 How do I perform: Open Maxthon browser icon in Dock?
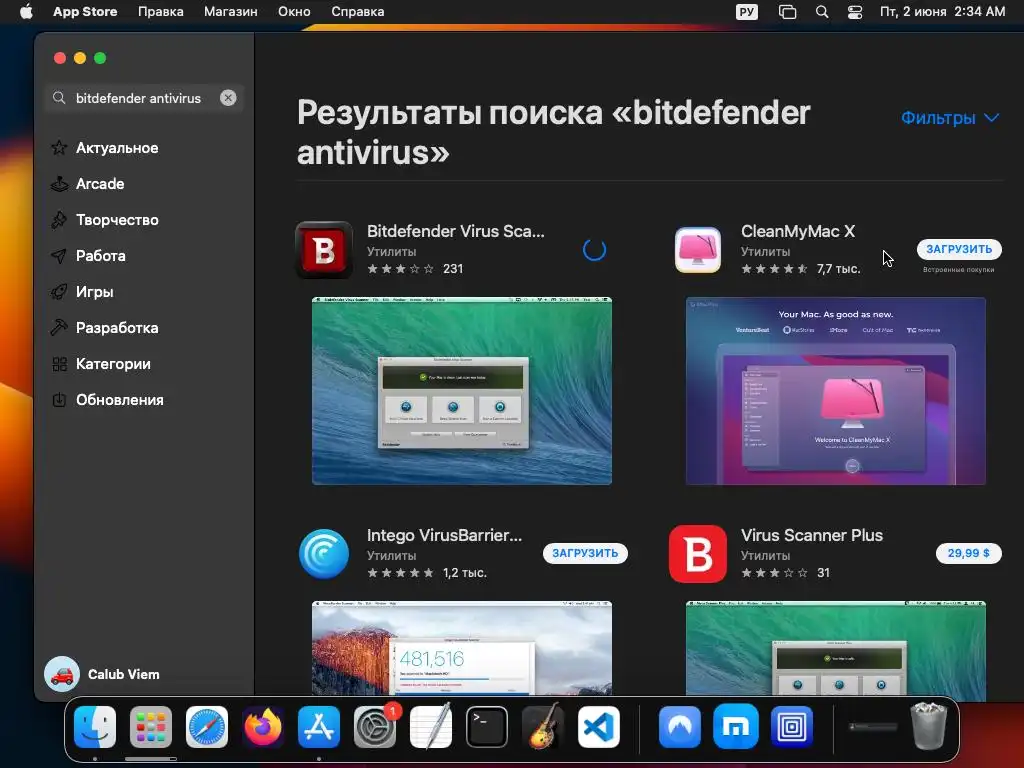(735, 727)
